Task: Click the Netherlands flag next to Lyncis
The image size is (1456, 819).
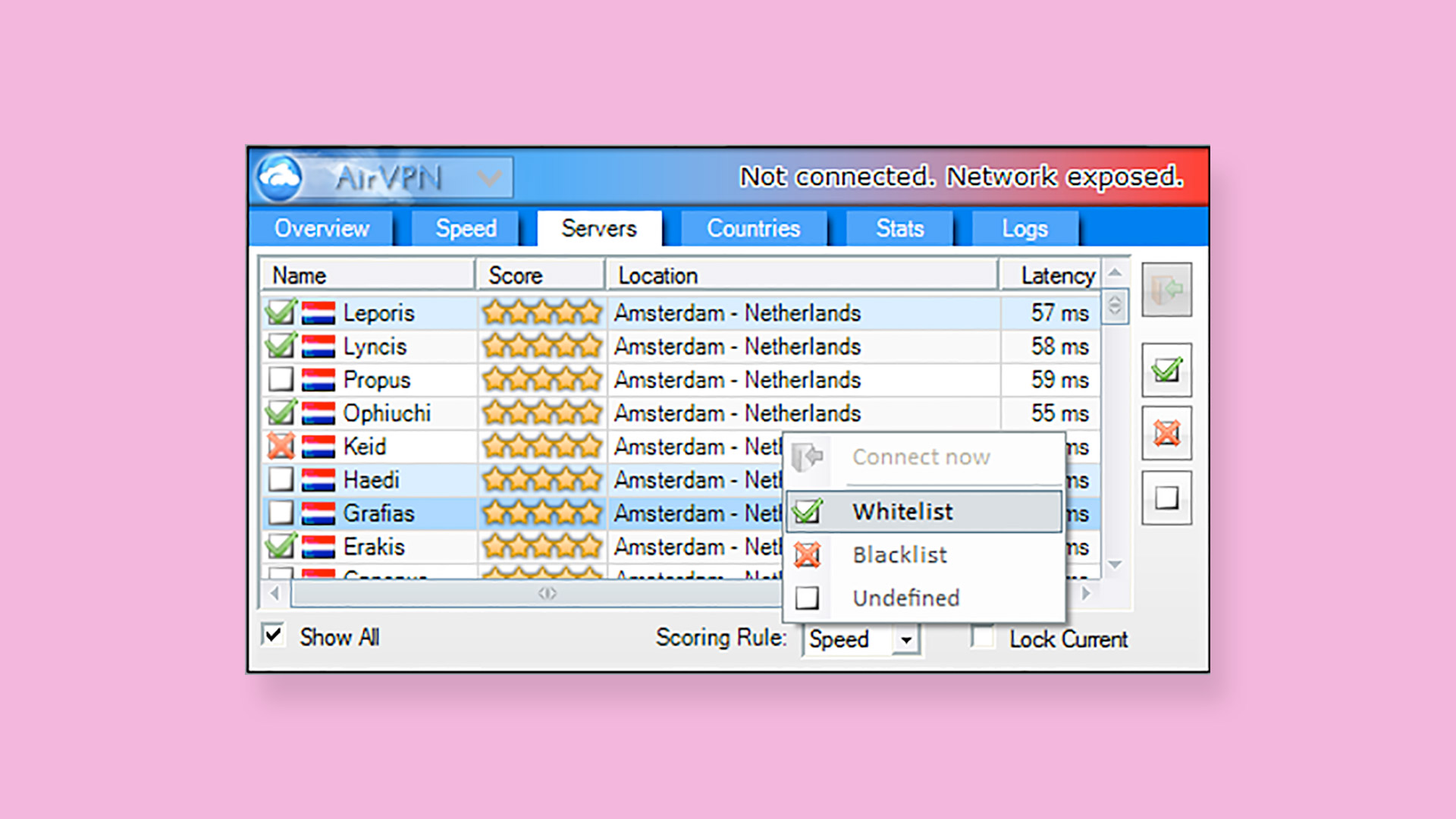Action: [x=318, y=346]
